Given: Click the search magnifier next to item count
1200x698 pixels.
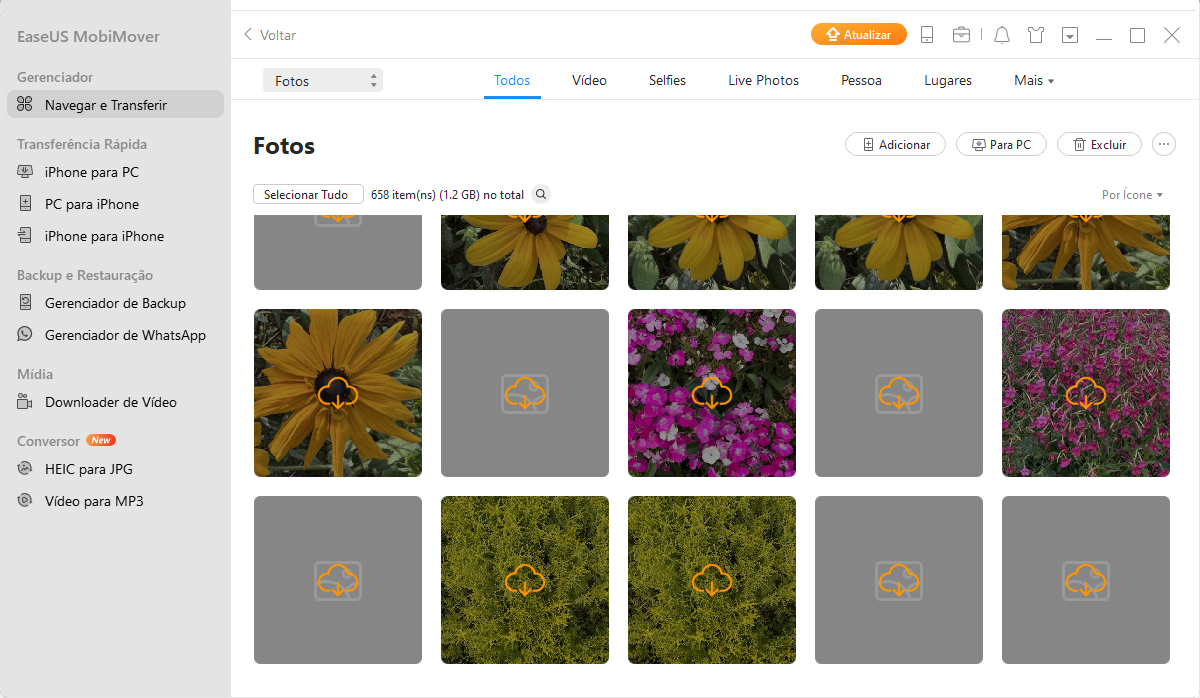Looking at the screenshot, I should 541,195.
